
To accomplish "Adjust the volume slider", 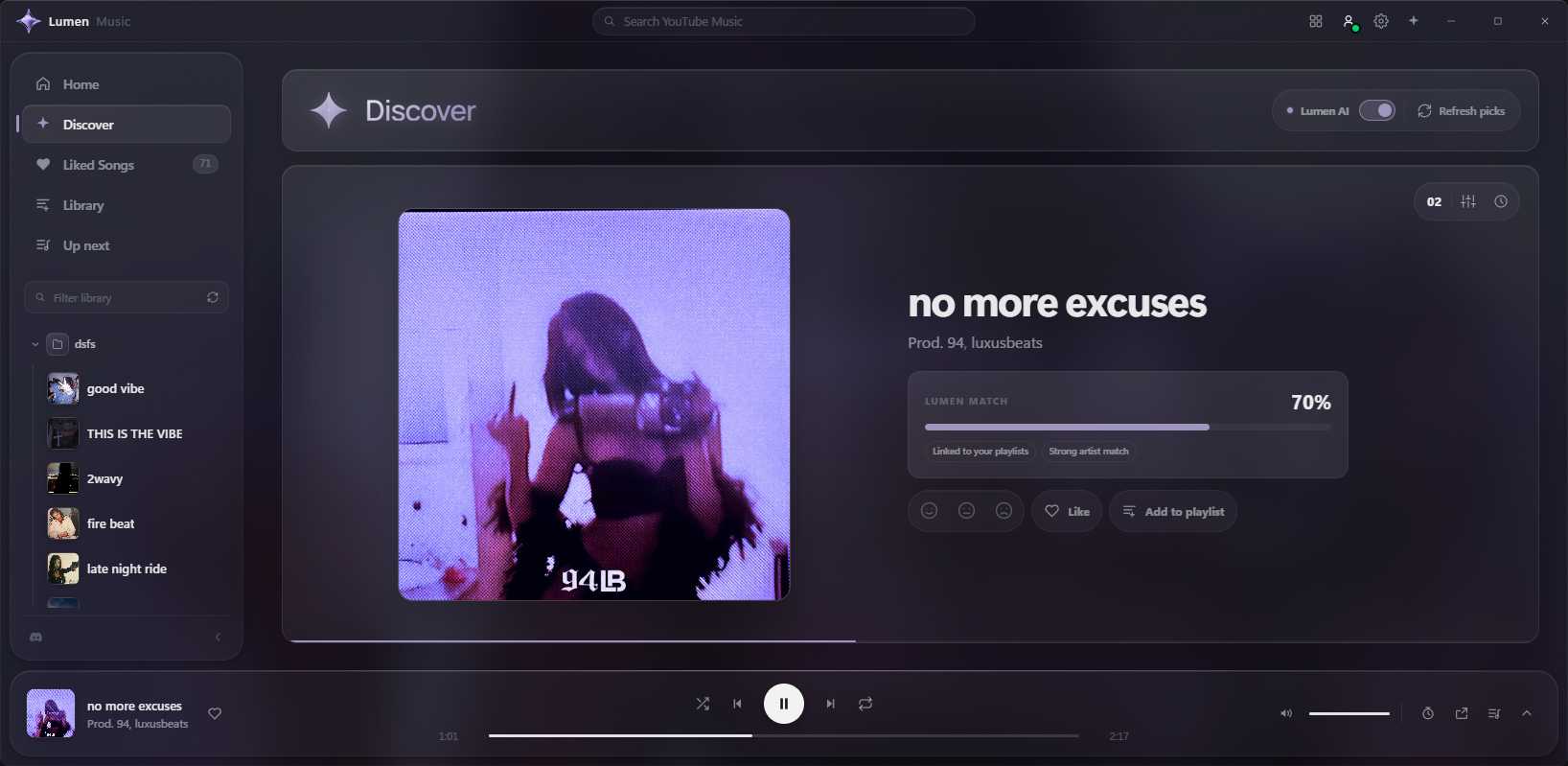I will 1349,713.
